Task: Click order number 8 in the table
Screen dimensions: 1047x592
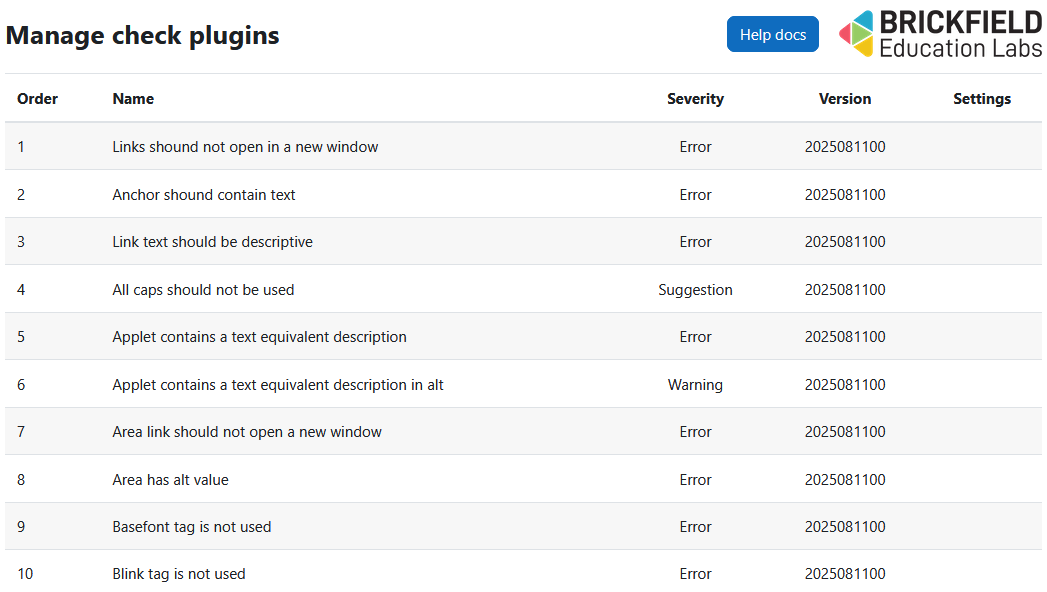Action: [21, 480]
